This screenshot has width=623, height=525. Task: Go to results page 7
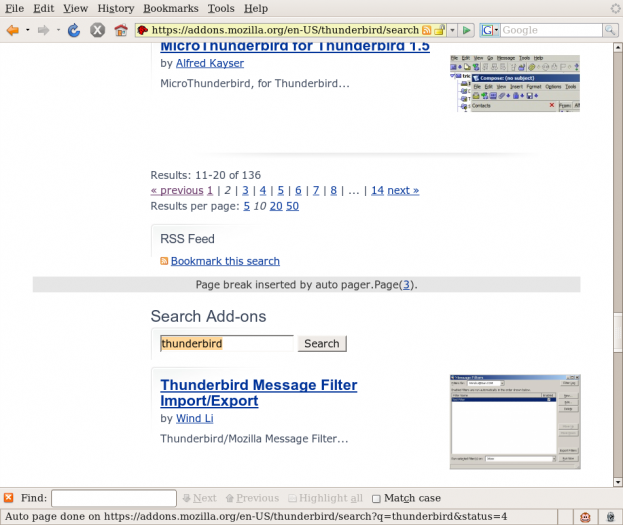point(316,190)
